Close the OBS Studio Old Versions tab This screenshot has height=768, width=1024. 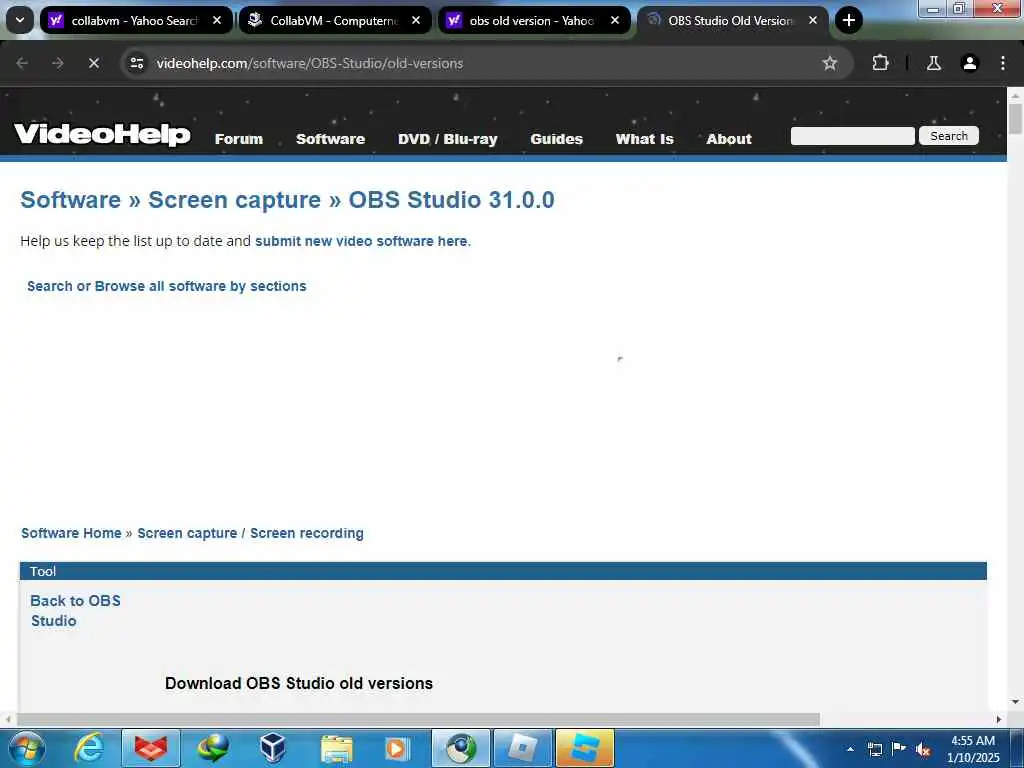(x=813, y=20)
